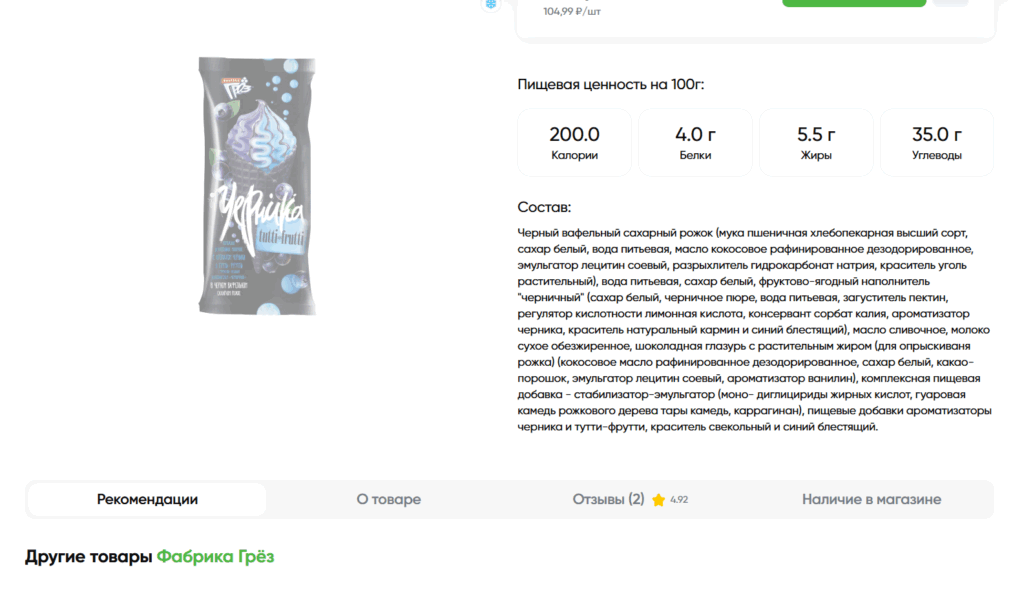Click the 4.0 г Белки card
Viewport: 1024px width, 603px height.
695,143
